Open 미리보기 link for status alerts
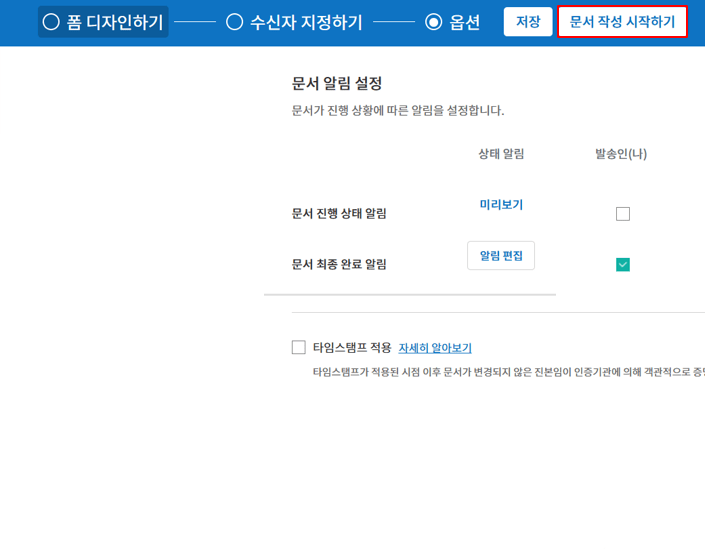The image size is (705, 549). click(x=501, y=205)
